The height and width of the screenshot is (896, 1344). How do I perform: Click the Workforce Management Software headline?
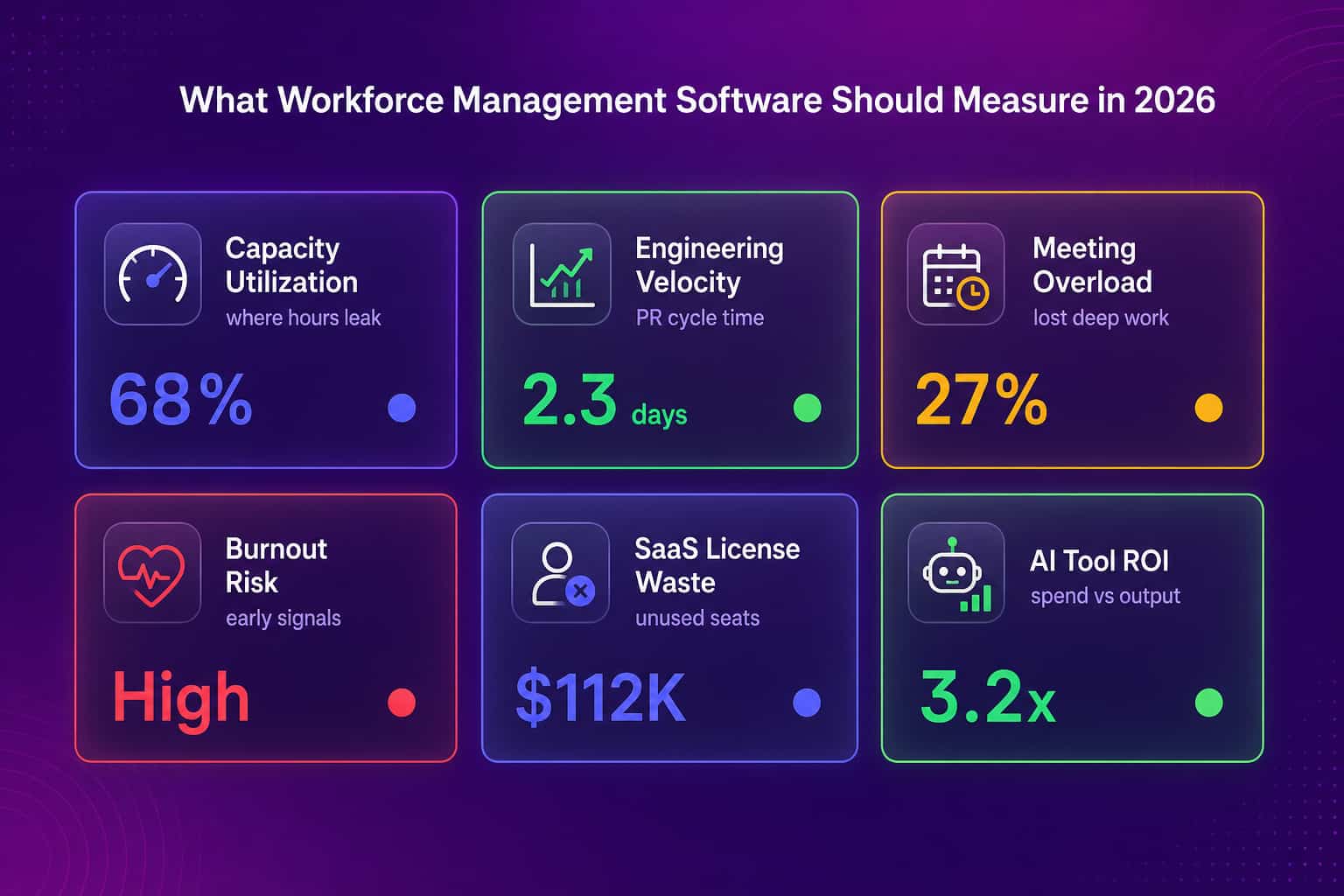[697, 100]
